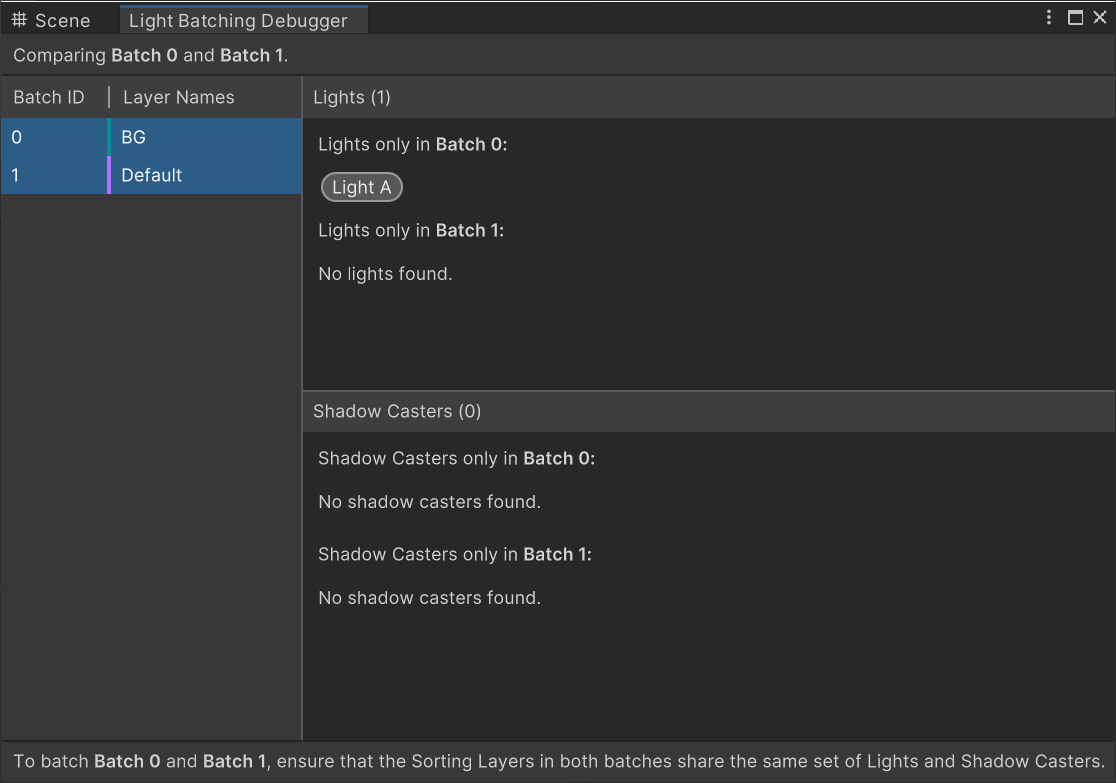This screenshot has height=783, width=1116.
Task: Click the No lights found message
Action: pyautogui.click(x=385, y=273)
